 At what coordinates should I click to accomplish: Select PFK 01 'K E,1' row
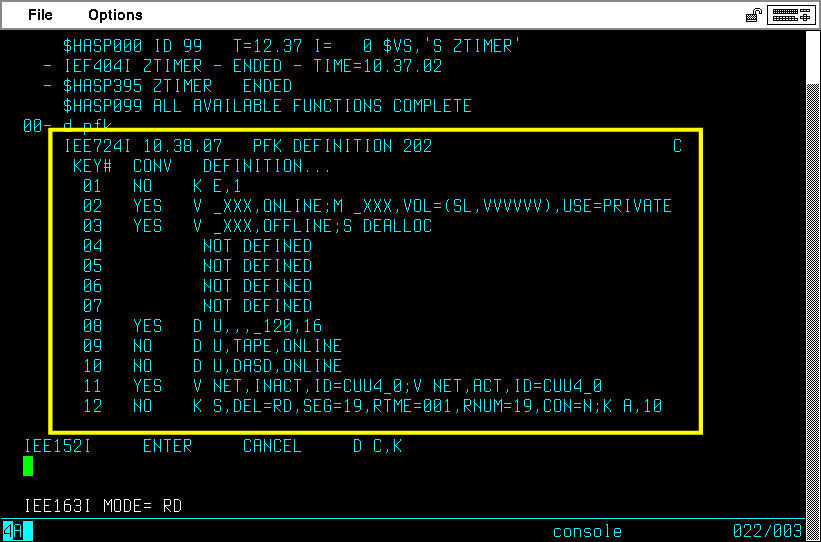[162, 186]
